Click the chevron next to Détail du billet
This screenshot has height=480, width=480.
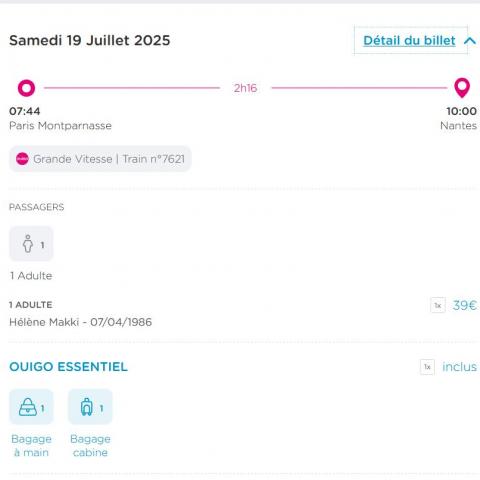click(470, 41)
